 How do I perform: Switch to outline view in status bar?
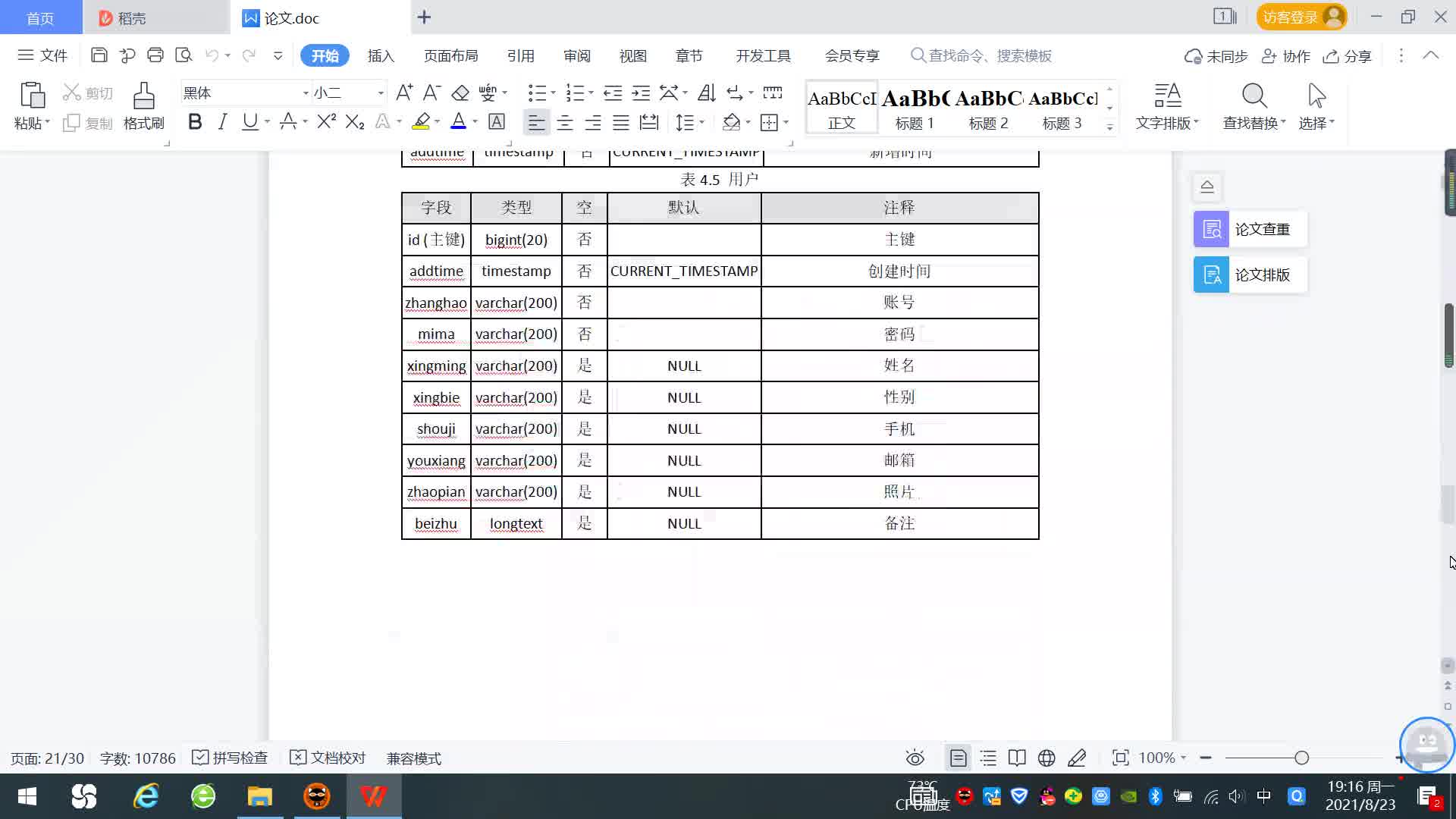coord(988,758)
